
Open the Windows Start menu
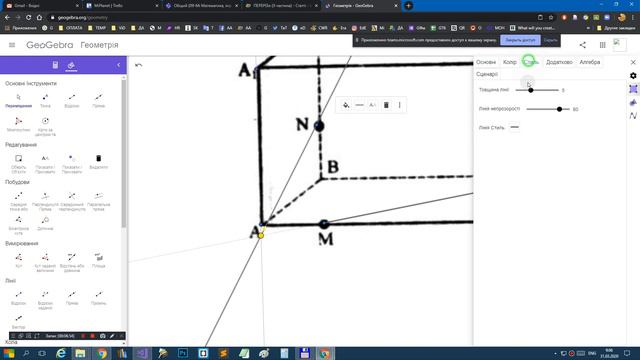pos(9,353)
